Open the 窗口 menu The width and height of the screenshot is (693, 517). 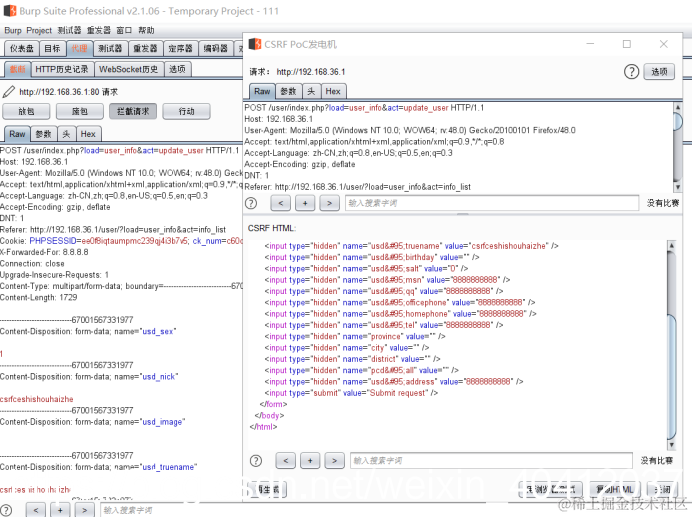pos(124,30)
